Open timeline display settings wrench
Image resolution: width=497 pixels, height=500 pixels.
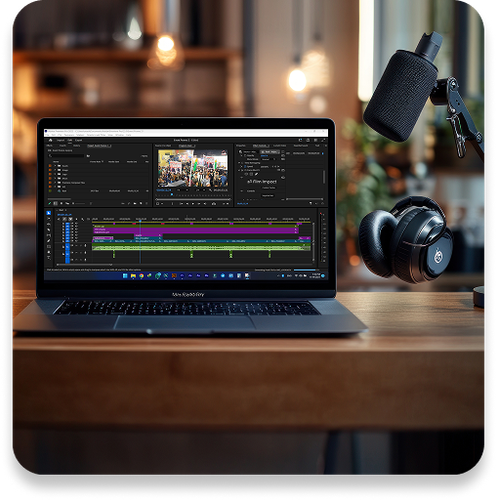click(82, 219)
